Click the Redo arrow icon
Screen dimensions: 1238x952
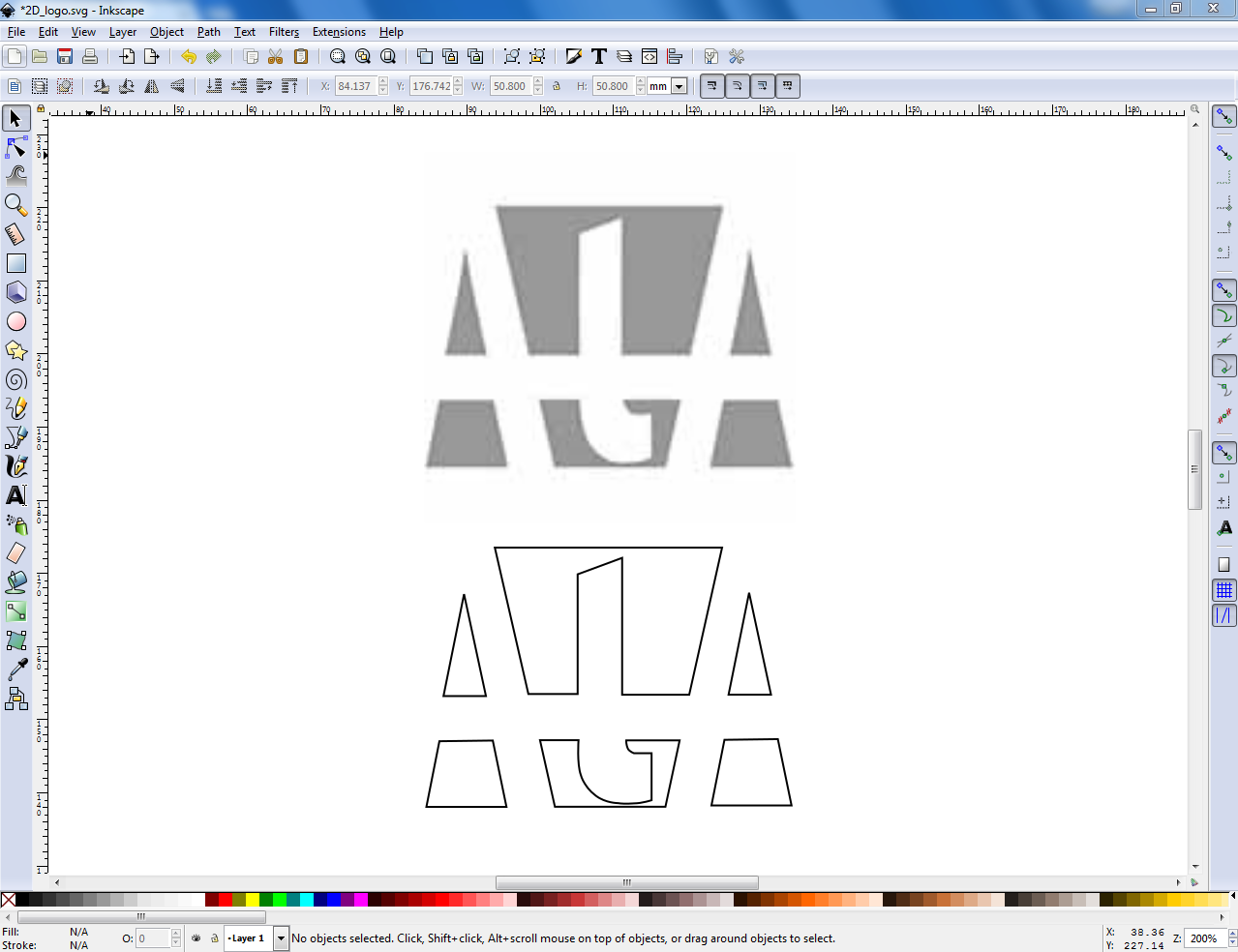click(x=214, y=56)
